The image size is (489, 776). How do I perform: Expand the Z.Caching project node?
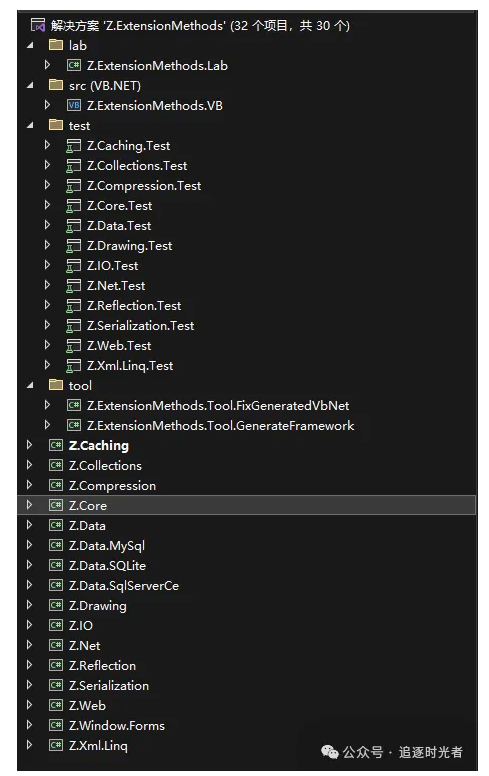click(29, 445)
